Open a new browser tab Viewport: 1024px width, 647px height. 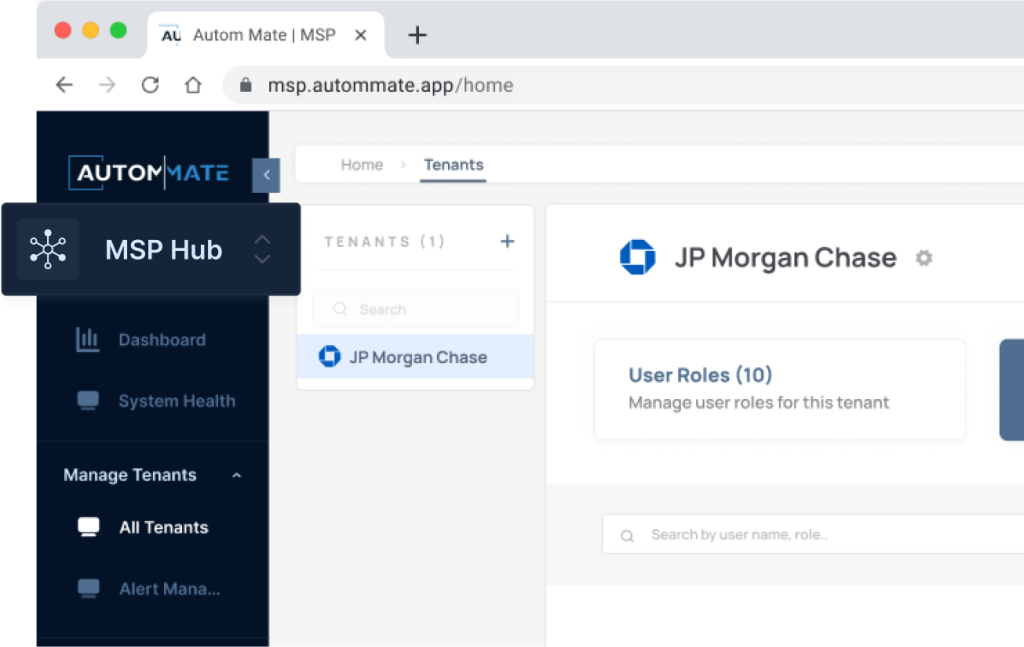(417, 35)
